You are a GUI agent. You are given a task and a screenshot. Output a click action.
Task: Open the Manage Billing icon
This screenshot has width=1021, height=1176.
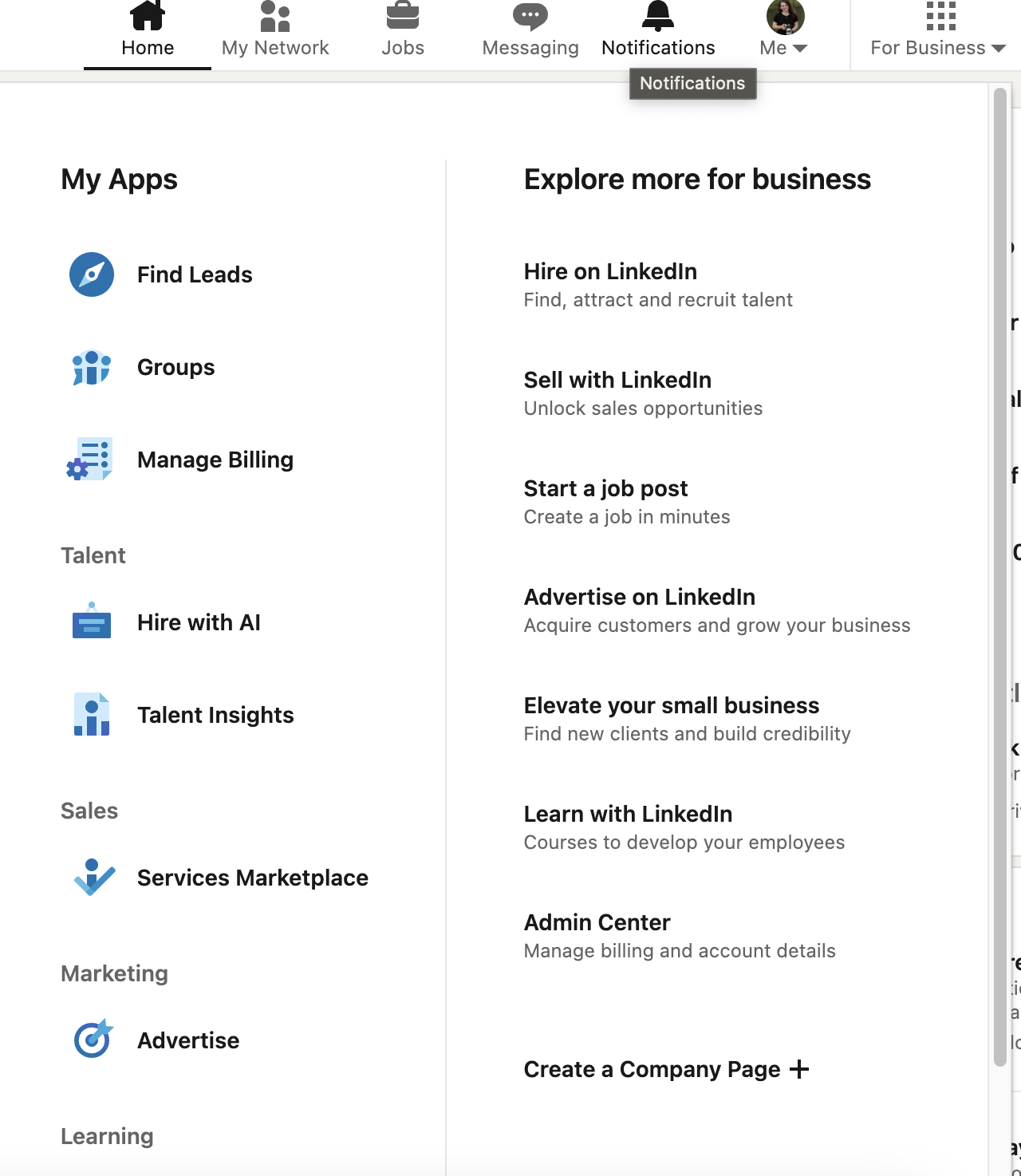(x=90, y=460)
